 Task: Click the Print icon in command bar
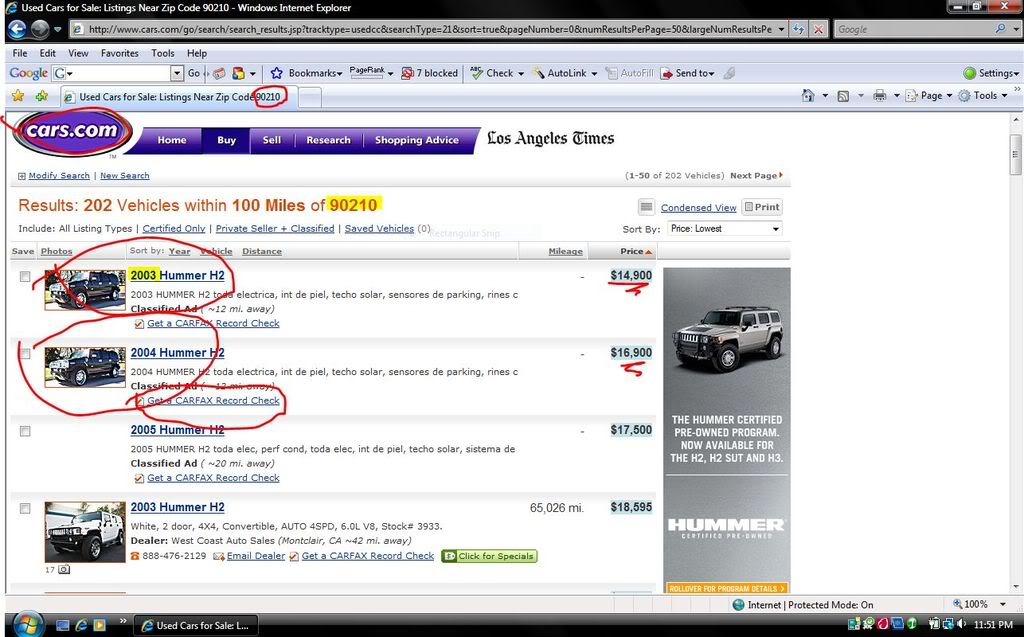pos(880,96)
